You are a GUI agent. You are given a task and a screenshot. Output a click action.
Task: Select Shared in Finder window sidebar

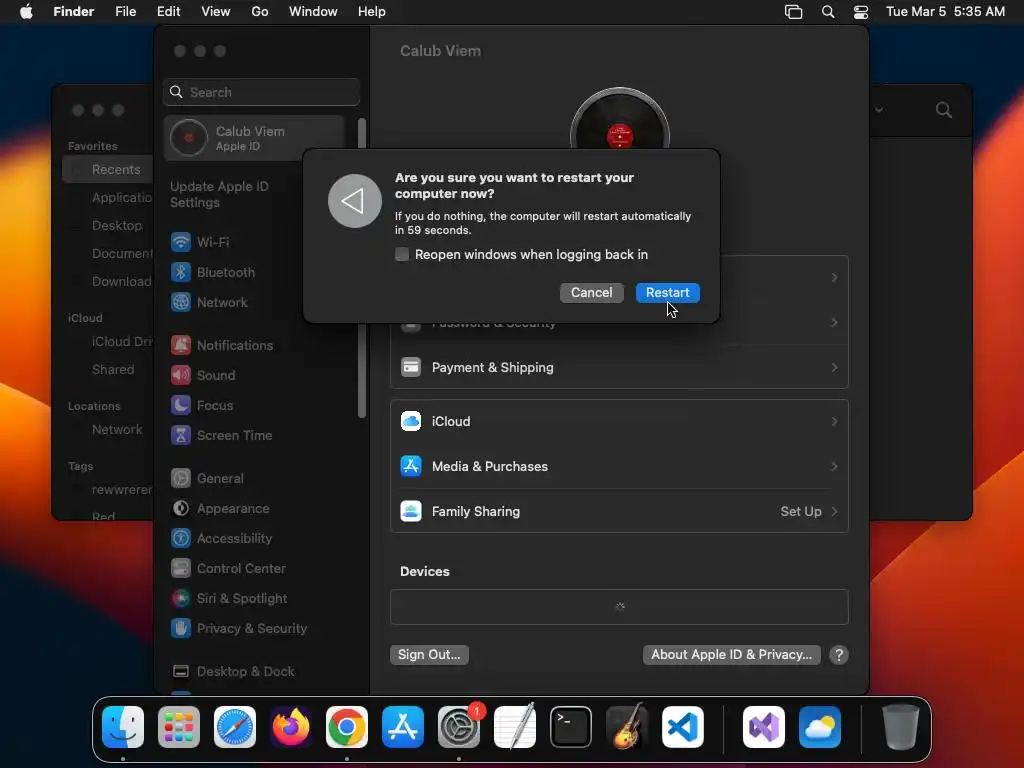[x=112, y=370]
